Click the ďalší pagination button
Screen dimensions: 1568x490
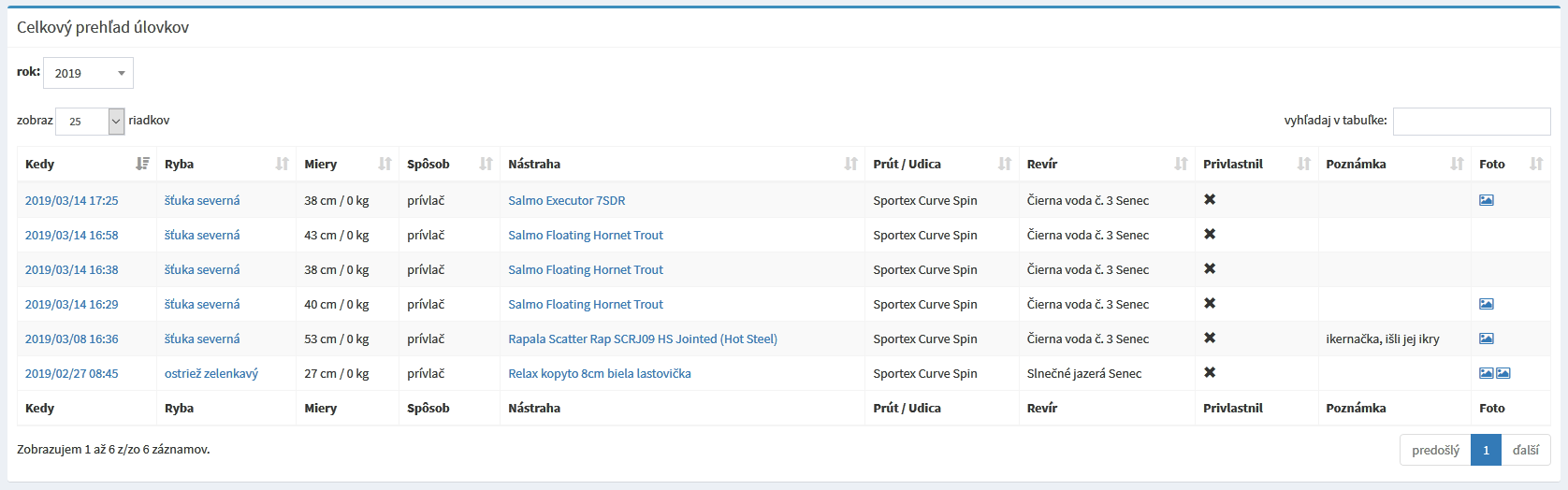click(x=1526, y=450)
